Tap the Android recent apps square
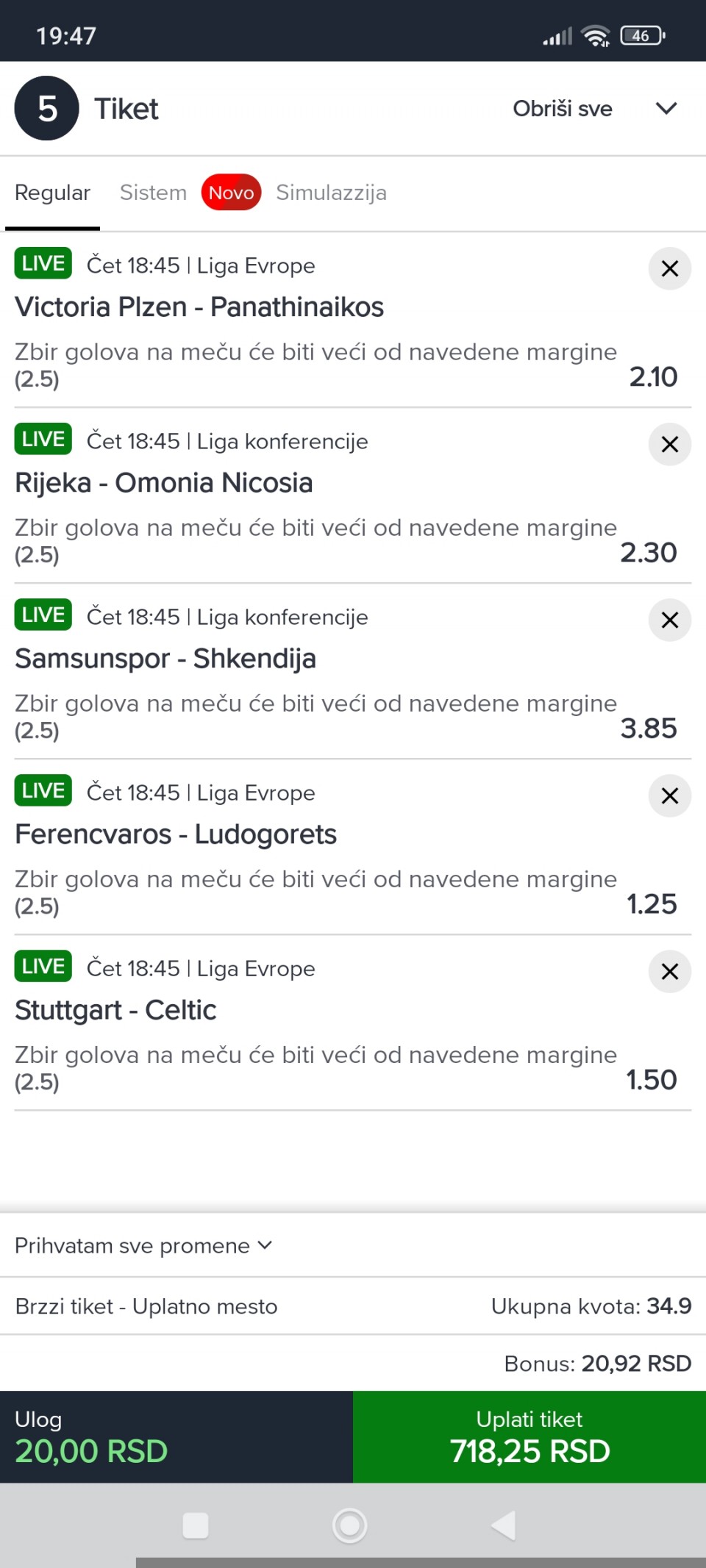706x1568 pixels. point(195,1525)
